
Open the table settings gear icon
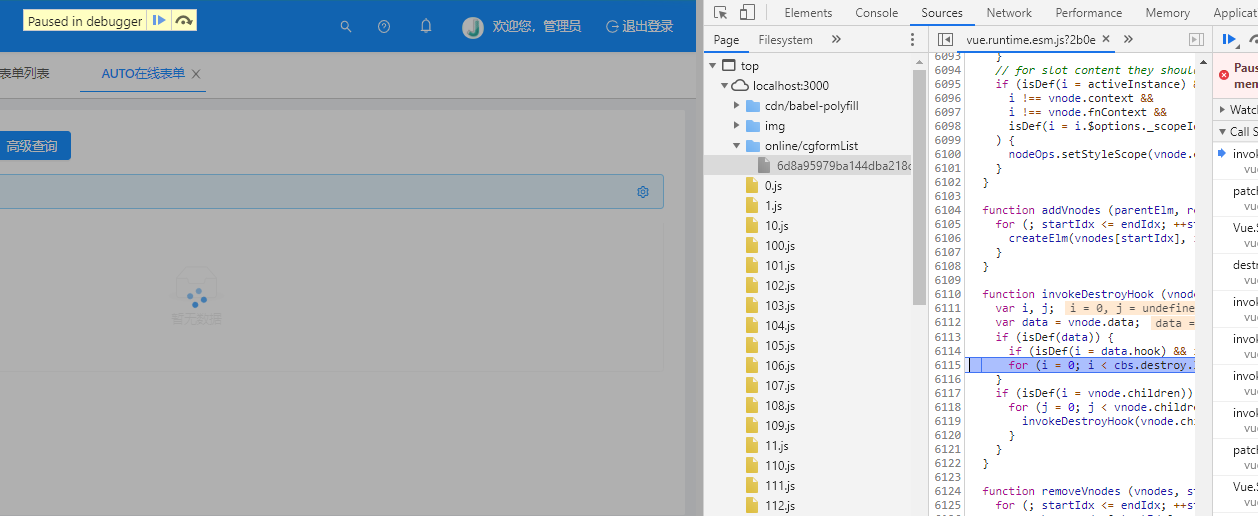click(x=643, y=192)
